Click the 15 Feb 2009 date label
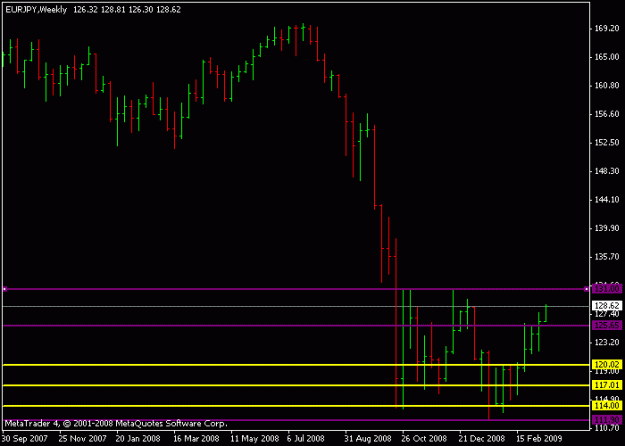 [x=540, y=439]
